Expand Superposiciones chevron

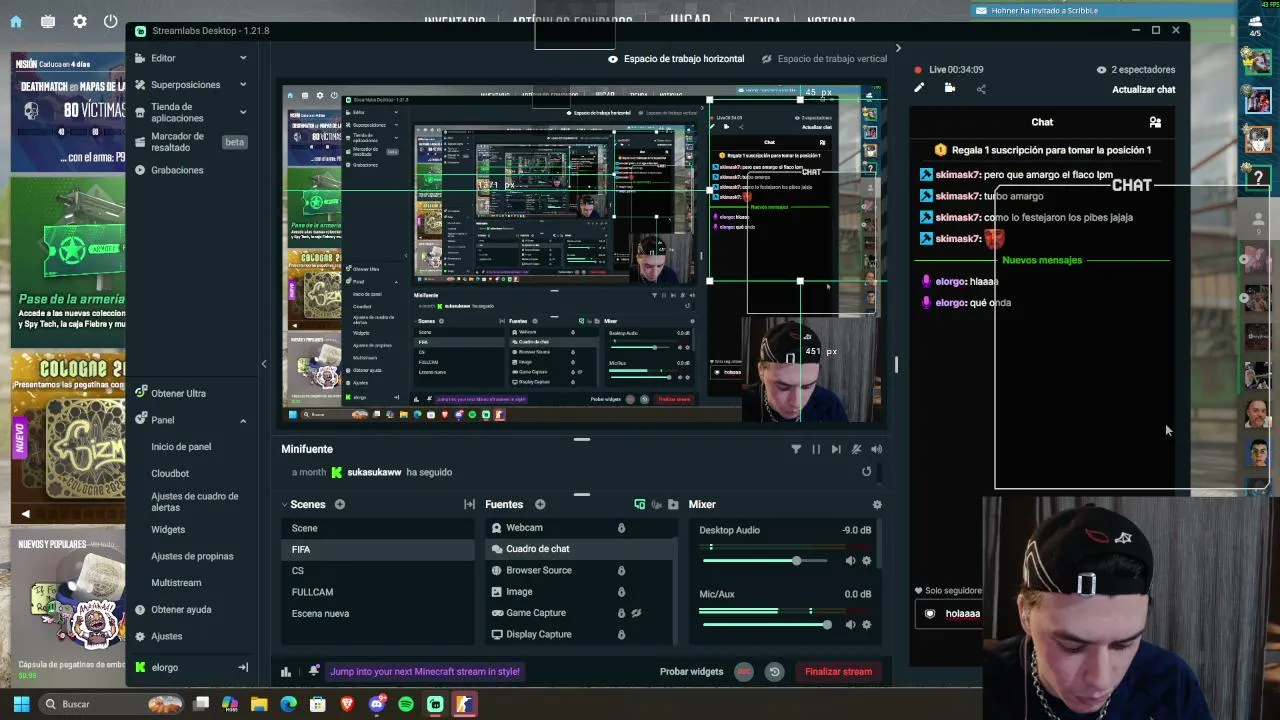[243, 85]
